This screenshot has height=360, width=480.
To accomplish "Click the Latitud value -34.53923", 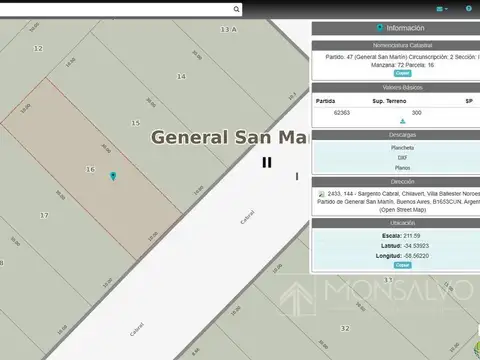I will click(416, 246).
